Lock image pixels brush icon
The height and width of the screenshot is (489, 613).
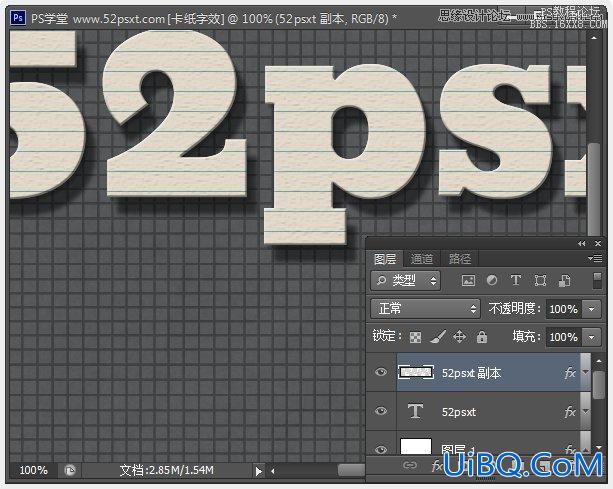pyautogui.click(x=438, y=337)
